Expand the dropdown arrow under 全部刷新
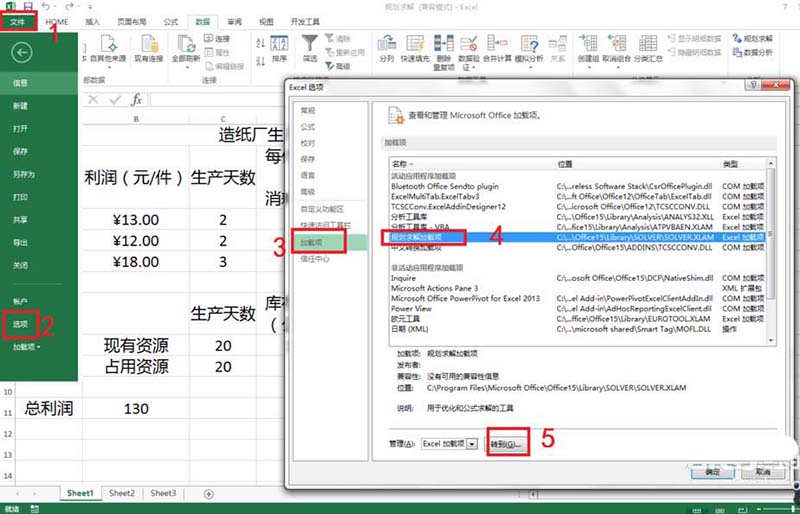The width and height of the screenshot is (800, 514). (186, 67)
